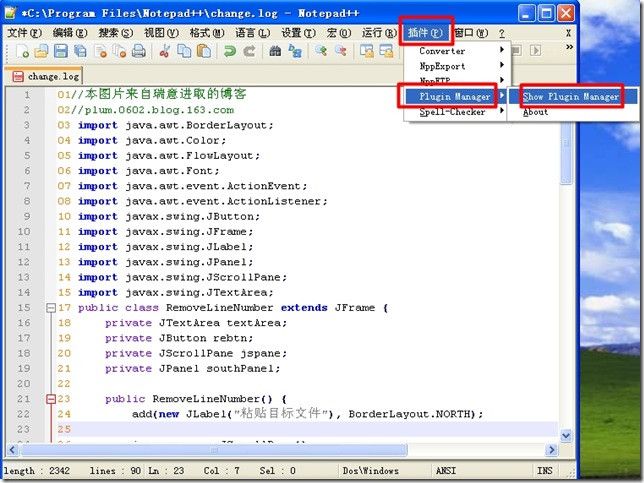
Task: Click the Redo arrow icon
Action: tap(249, 51)
